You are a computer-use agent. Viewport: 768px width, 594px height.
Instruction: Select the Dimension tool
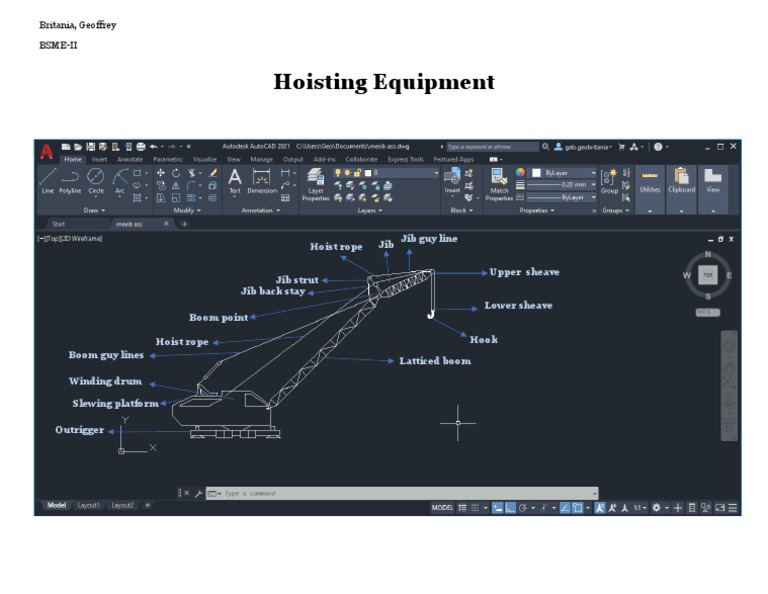tap(262, 181)
